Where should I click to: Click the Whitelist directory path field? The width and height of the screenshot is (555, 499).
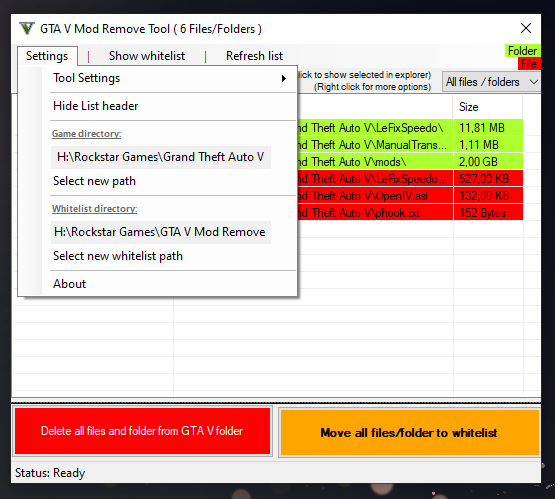[161, 232]
